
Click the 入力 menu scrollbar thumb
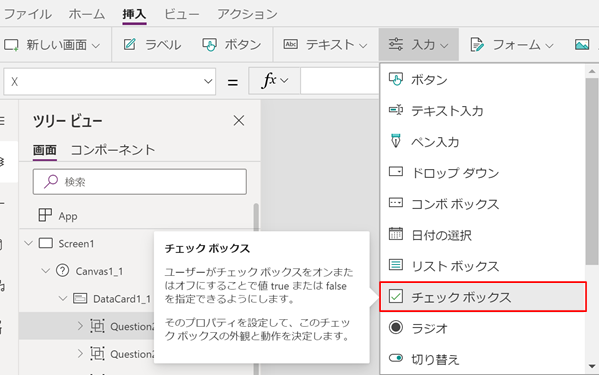point(592,171)
